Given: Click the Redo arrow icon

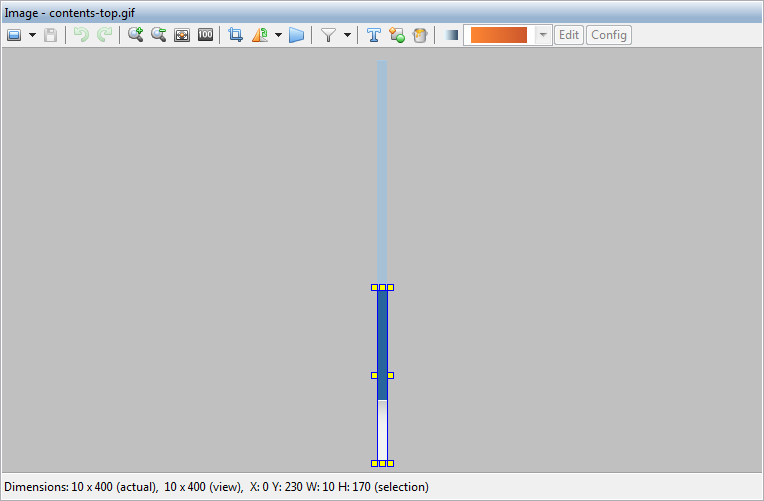Looking at the screenshot, I should 104,35.
